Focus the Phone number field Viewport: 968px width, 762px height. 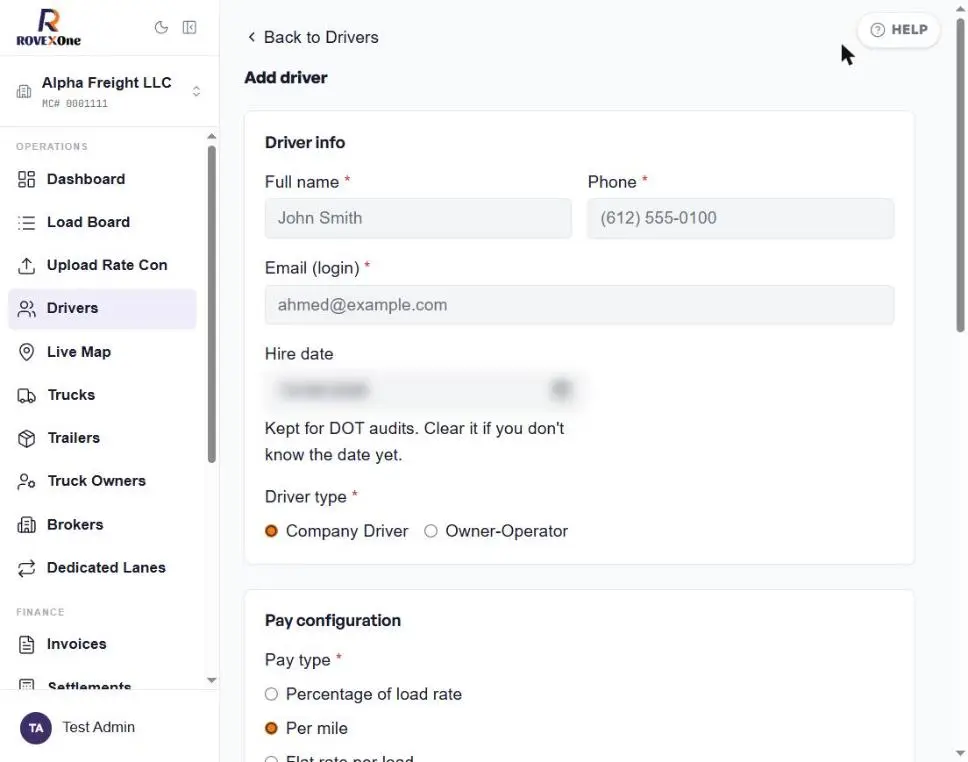pos(740,218)
